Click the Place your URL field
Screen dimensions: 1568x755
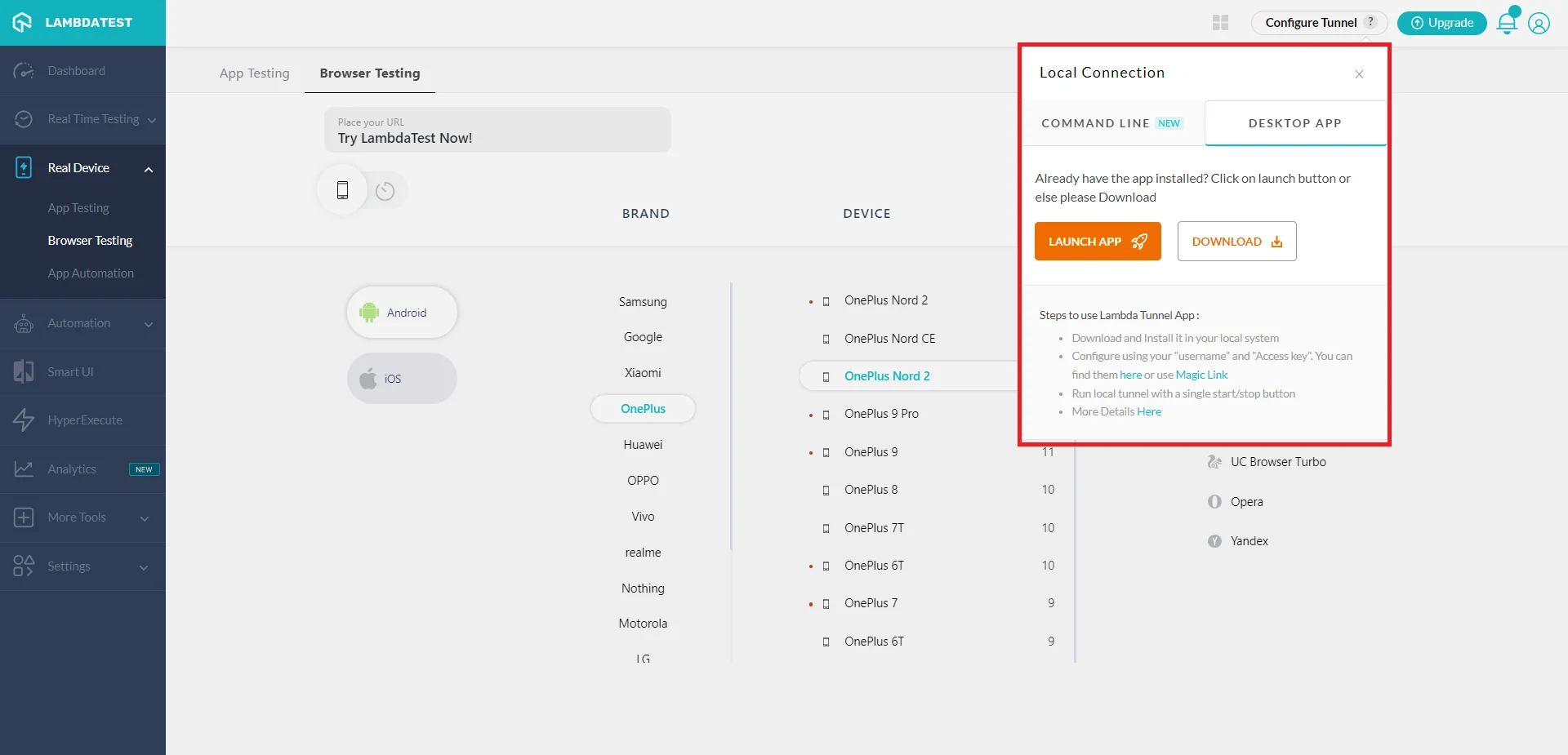coord(497,131)
